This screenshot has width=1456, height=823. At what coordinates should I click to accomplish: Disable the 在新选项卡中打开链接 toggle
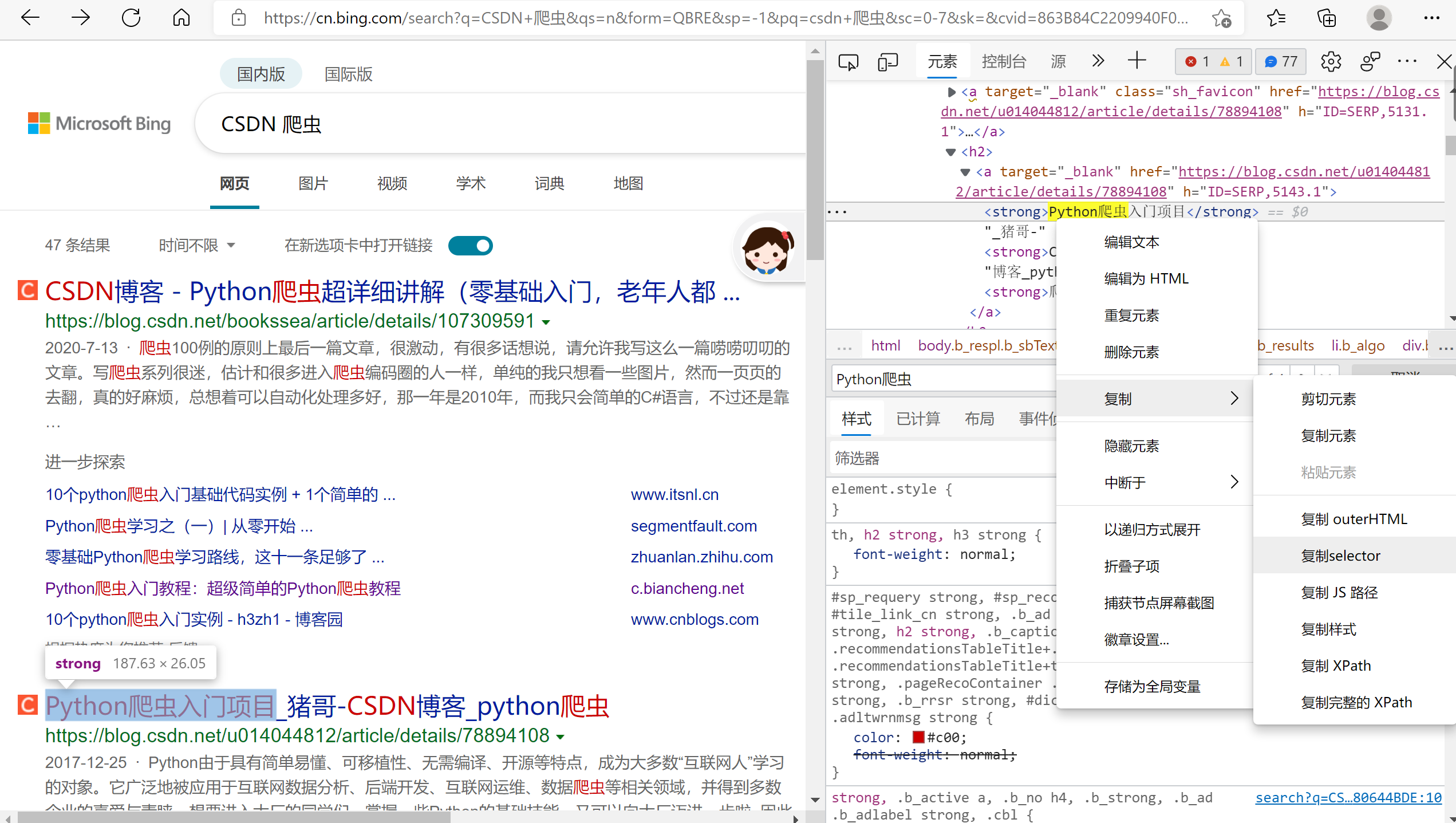[x=471, y=245]
